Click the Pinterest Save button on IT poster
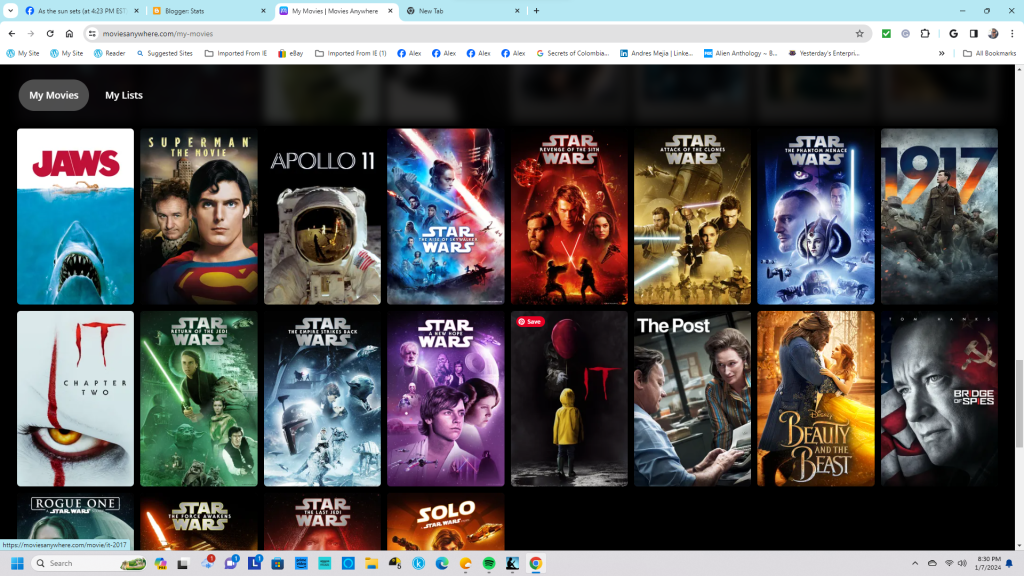 (x=530, y=322)
